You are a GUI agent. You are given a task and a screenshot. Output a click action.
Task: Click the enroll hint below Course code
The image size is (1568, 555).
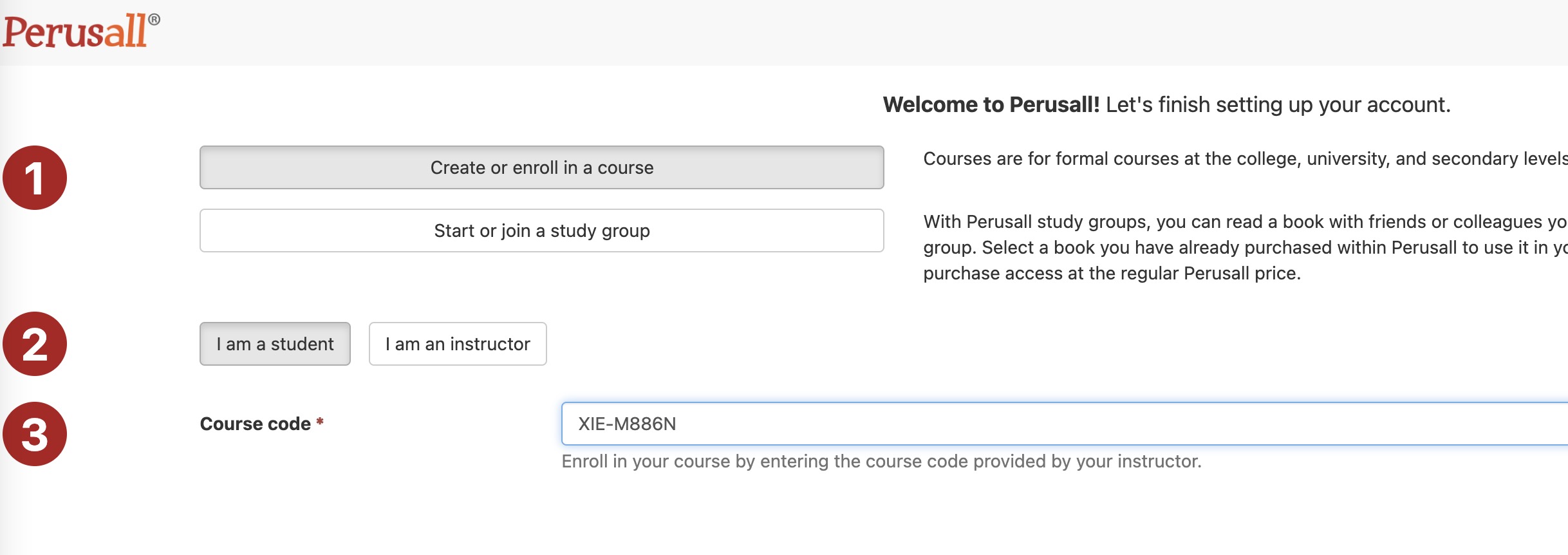tap(881, 461)
